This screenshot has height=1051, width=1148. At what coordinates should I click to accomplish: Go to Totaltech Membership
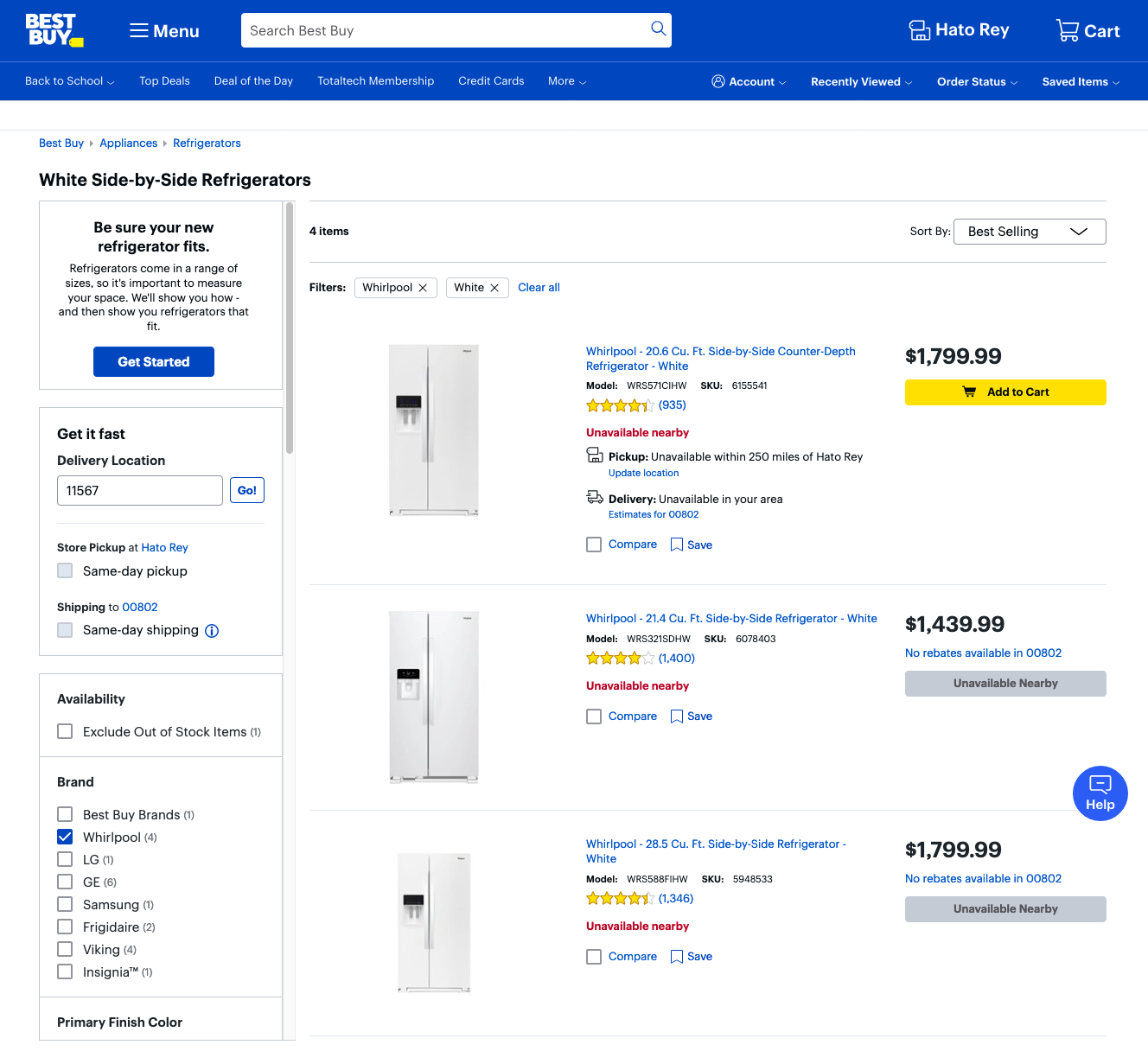tap(375, 81)
